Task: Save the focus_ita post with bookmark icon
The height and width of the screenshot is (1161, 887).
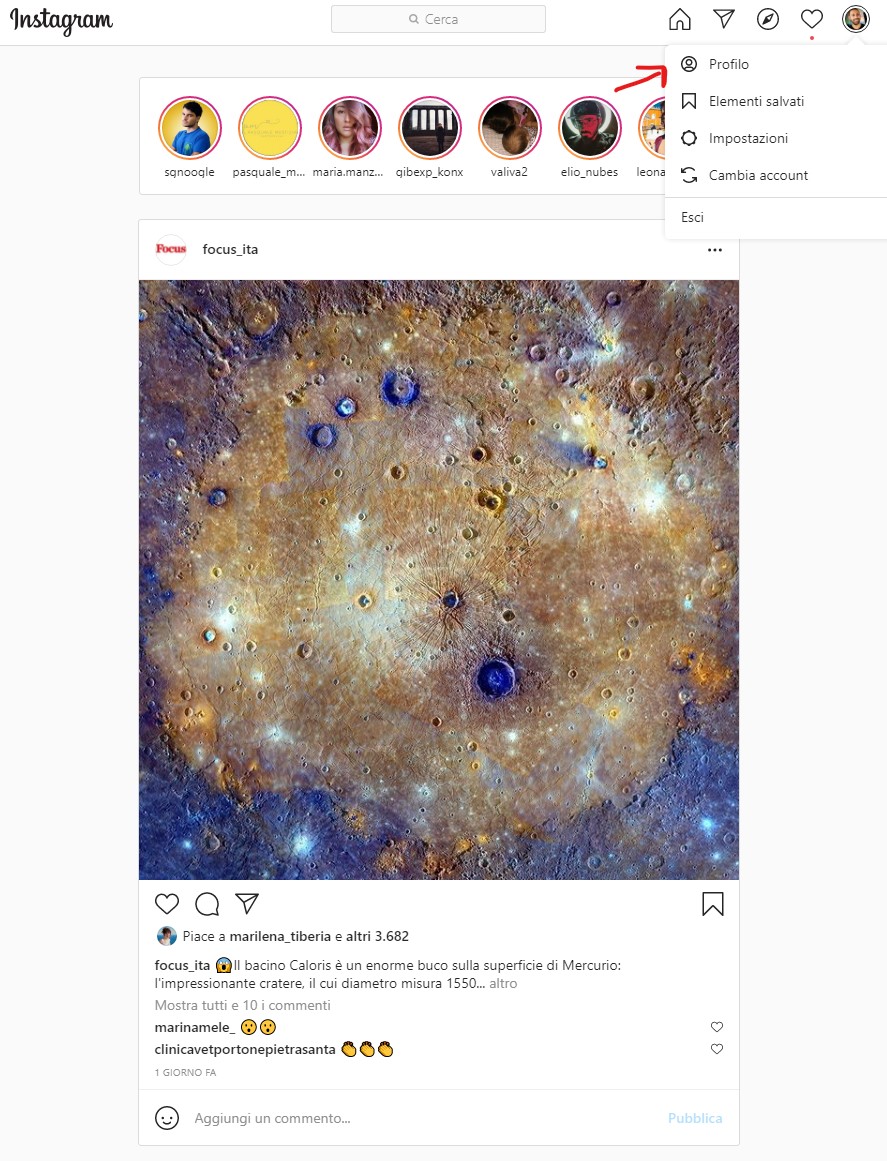Action: tap(712, 903)
